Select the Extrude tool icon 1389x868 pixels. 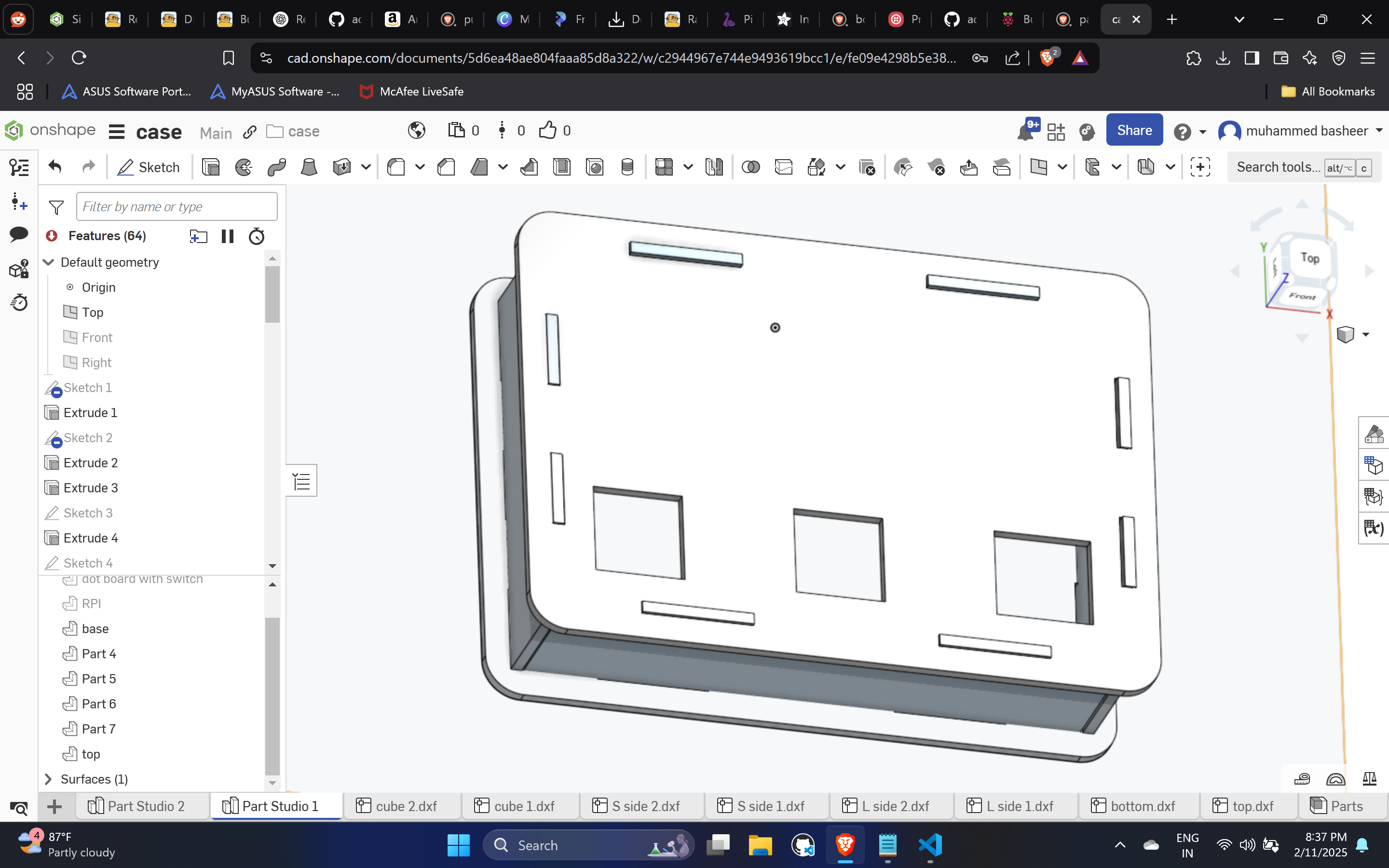coord(211,167)
